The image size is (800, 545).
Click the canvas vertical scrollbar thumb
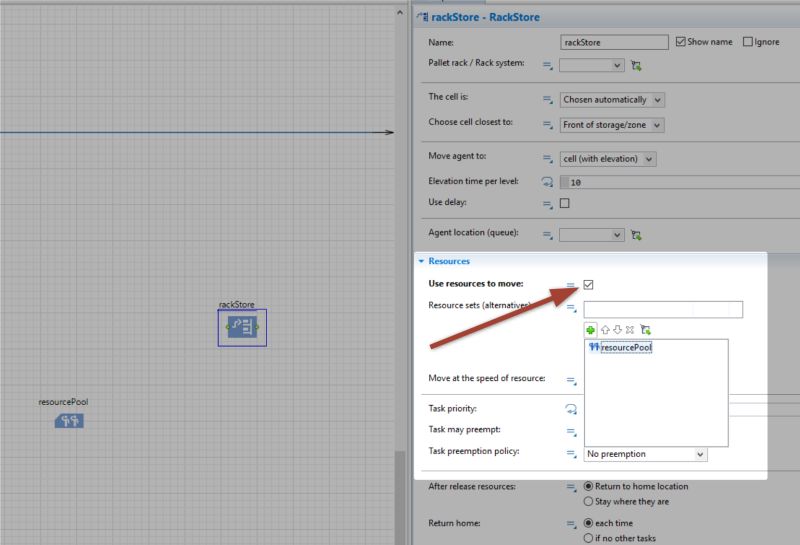(x=401, y=498)
